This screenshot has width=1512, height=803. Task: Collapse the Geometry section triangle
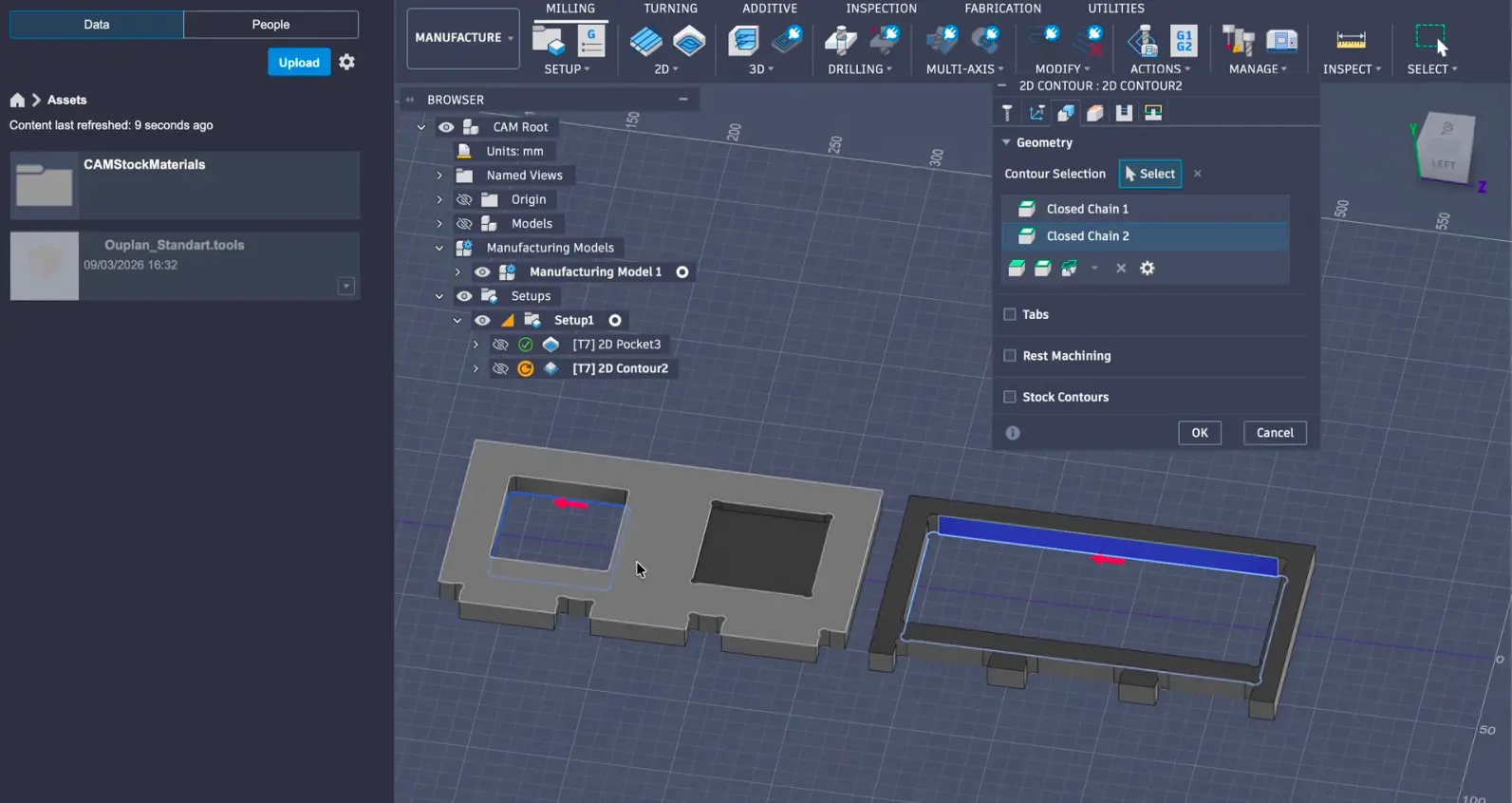tap(1006, 142)
